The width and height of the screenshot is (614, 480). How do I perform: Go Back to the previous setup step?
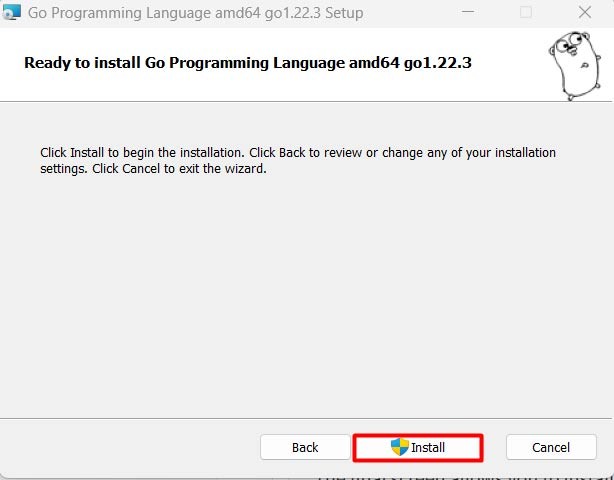(305, 447)
